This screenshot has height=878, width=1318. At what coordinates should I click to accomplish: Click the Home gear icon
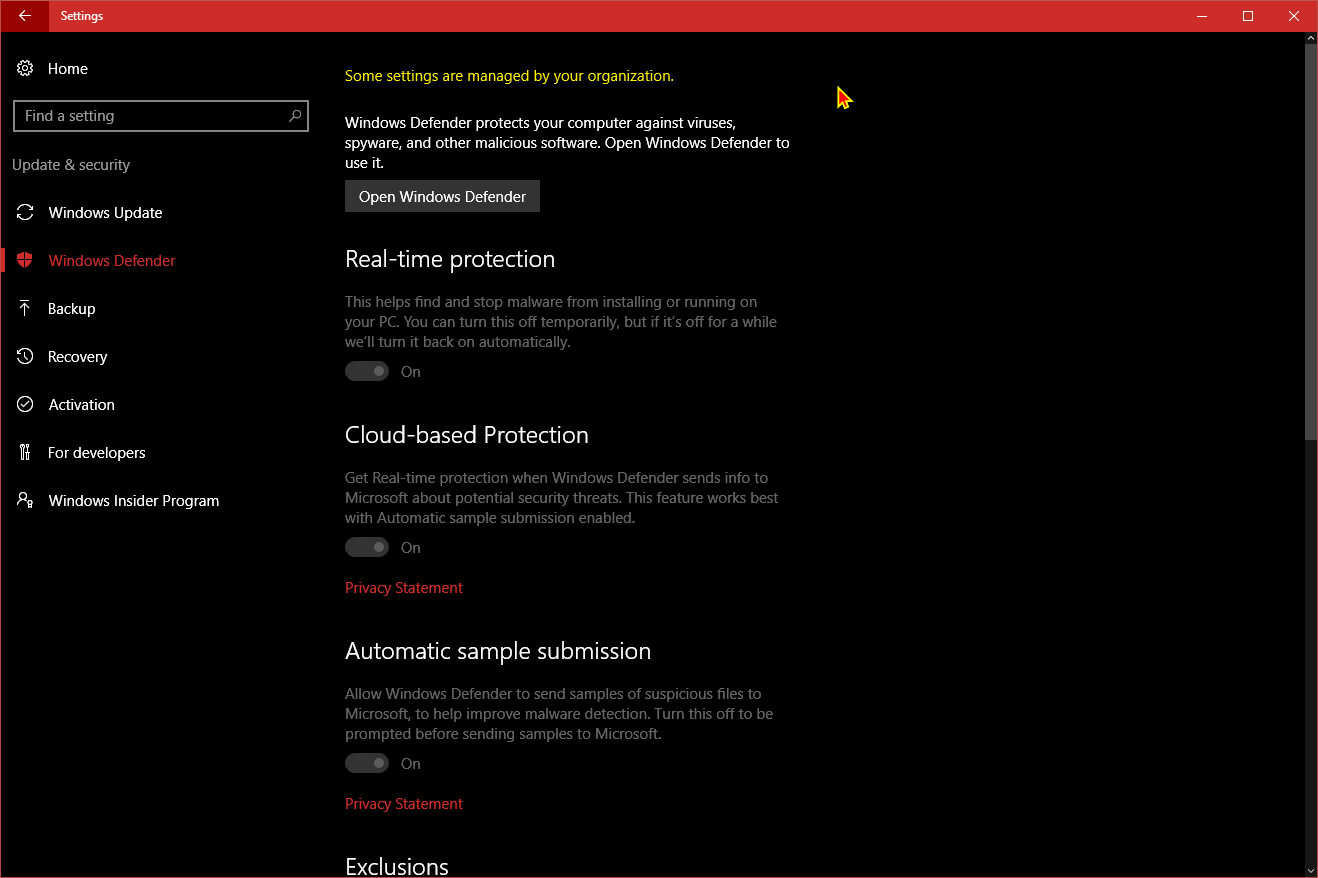coord(25,68)
